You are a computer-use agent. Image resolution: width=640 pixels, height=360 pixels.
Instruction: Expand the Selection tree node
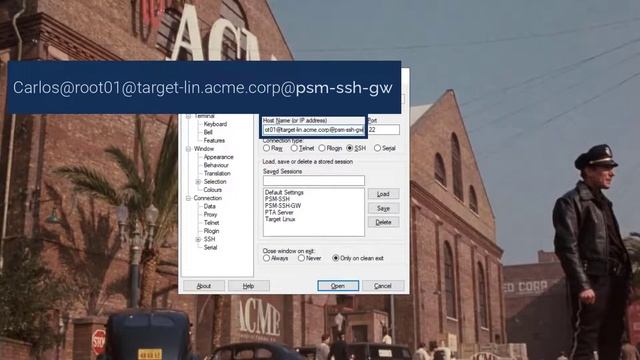[x=198, y=182]
